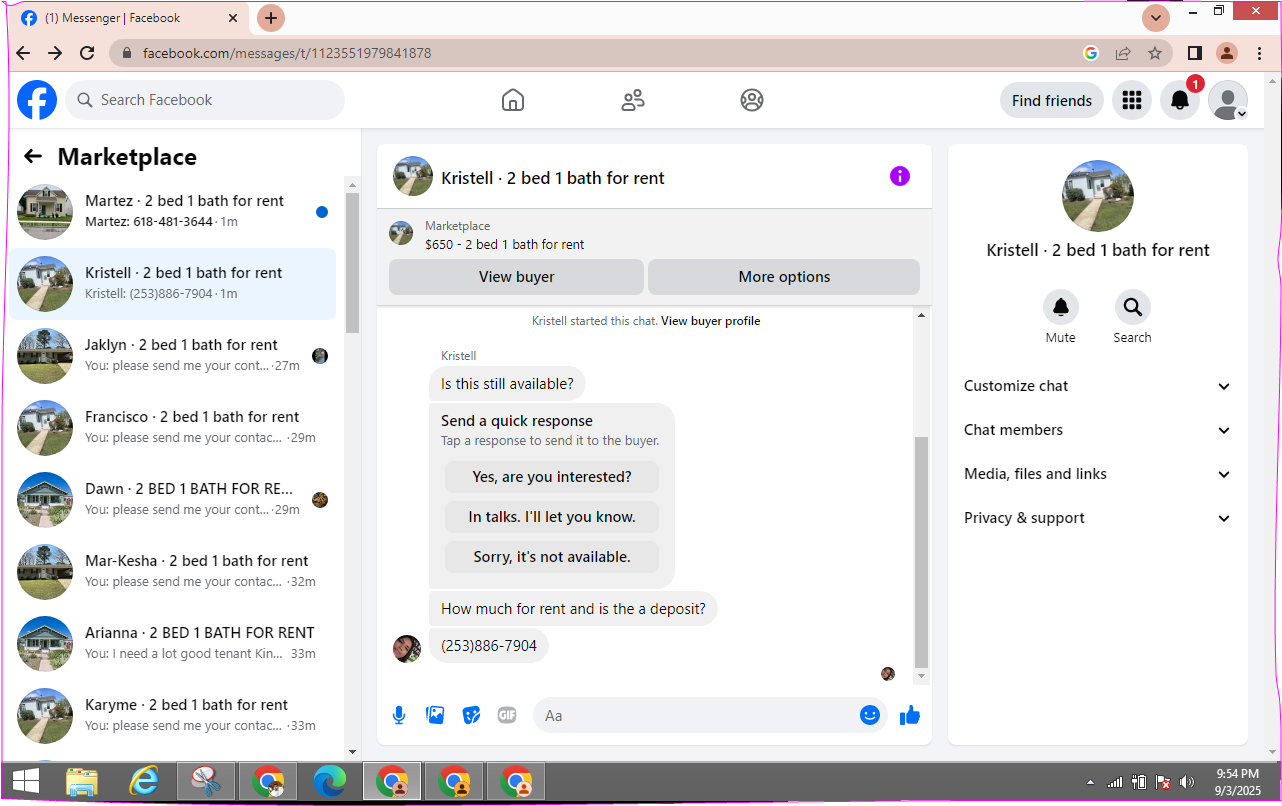Screen dimensions: 1282x806
Task: Bookmark this page with the star icon
Action: pos(1155,53)
